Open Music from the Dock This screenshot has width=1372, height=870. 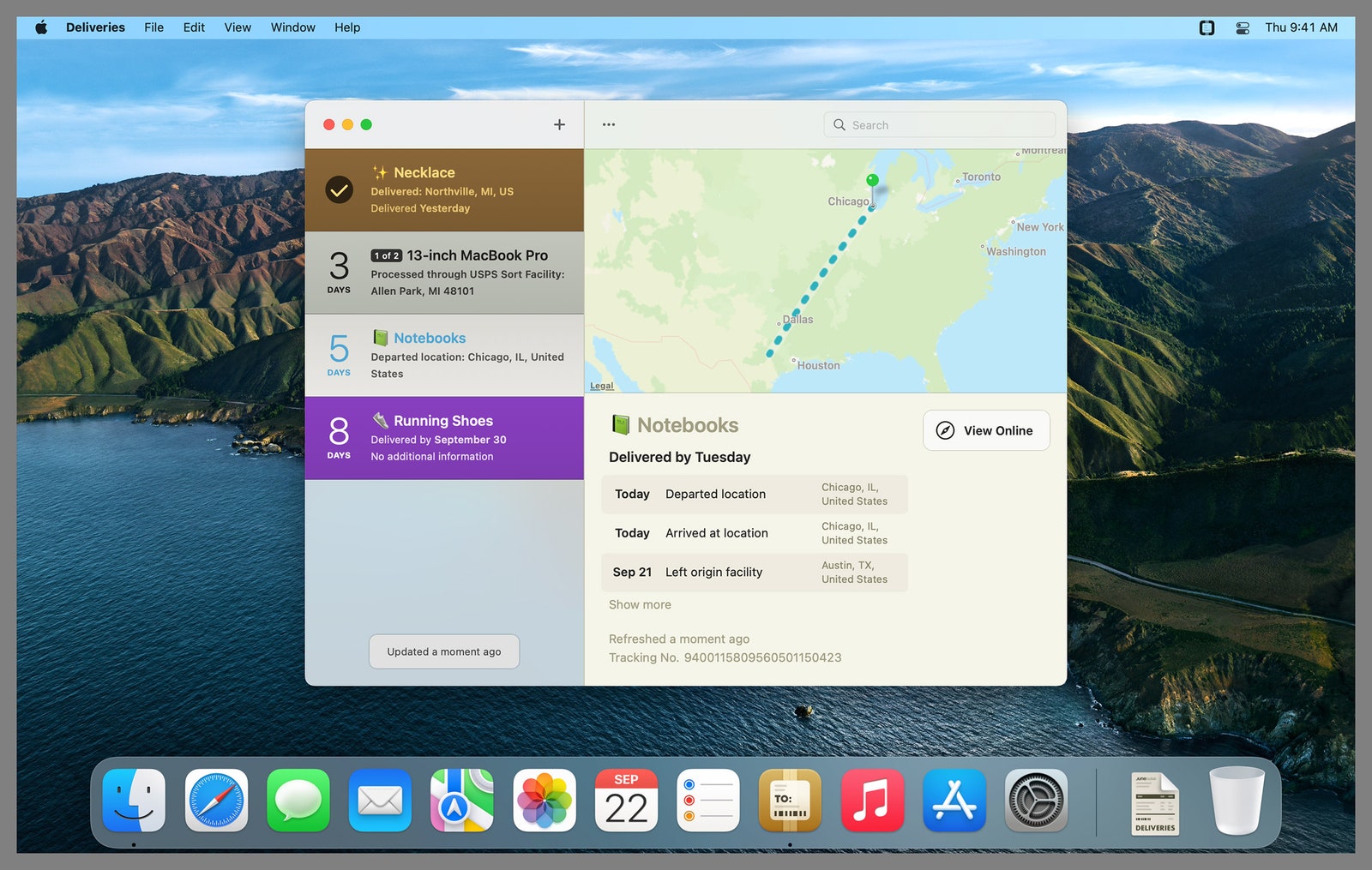872,801
